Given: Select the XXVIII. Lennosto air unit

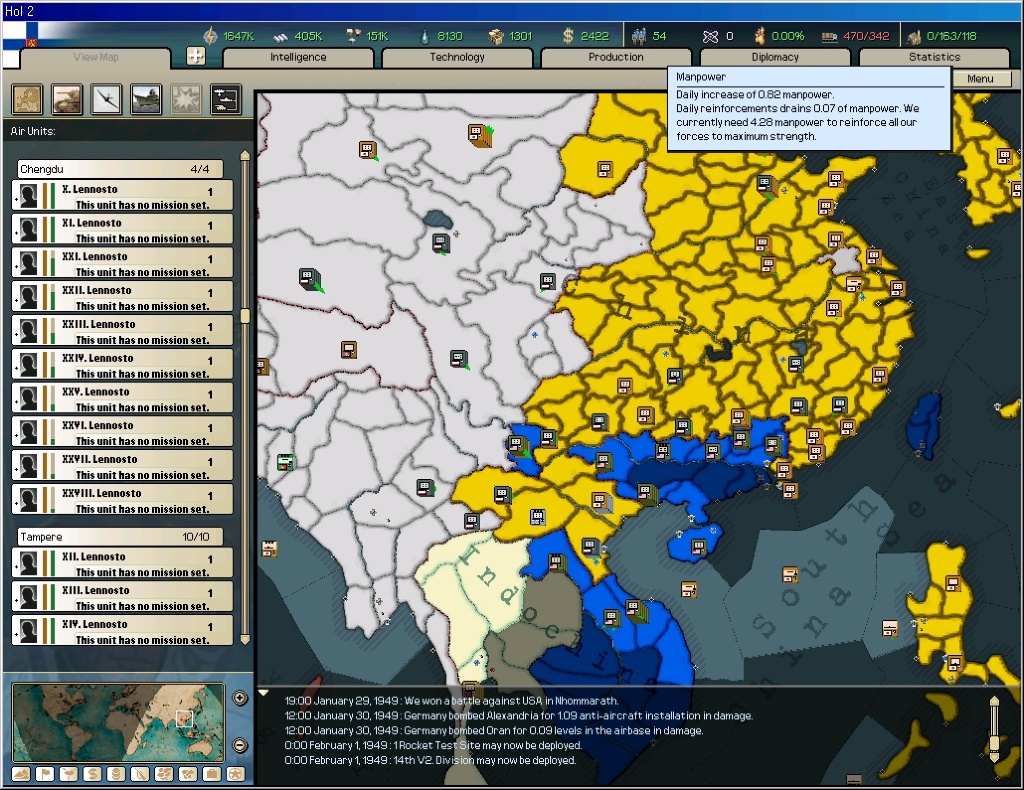Looking at the screenshot, I should pos(122,500).
